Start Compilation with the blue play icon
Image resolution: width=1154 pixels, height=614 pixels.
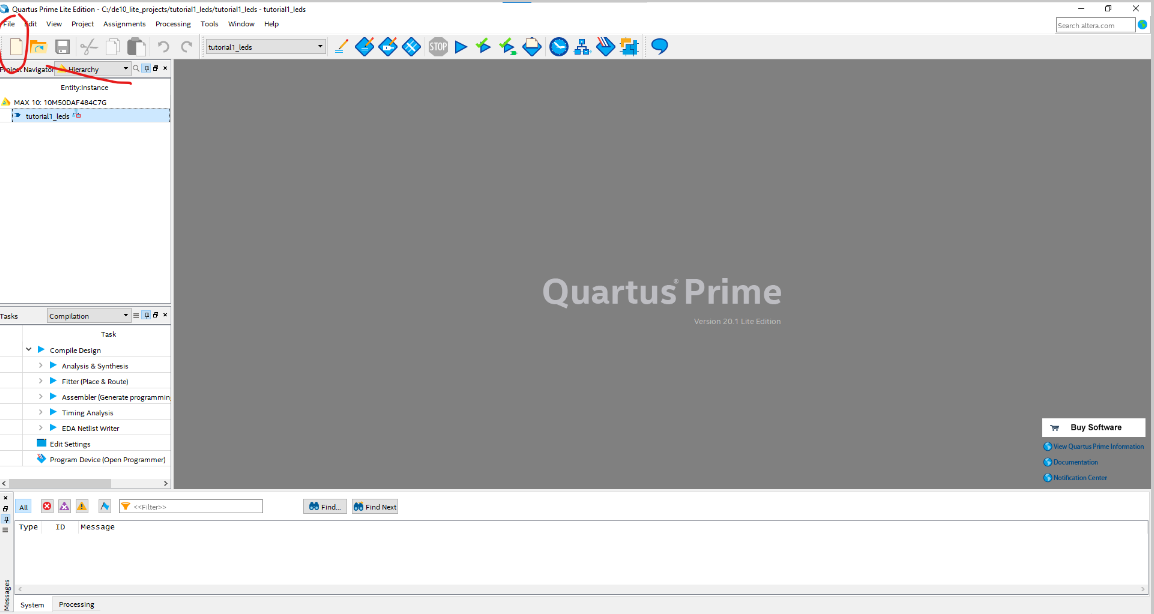click(x=461, y=47)
